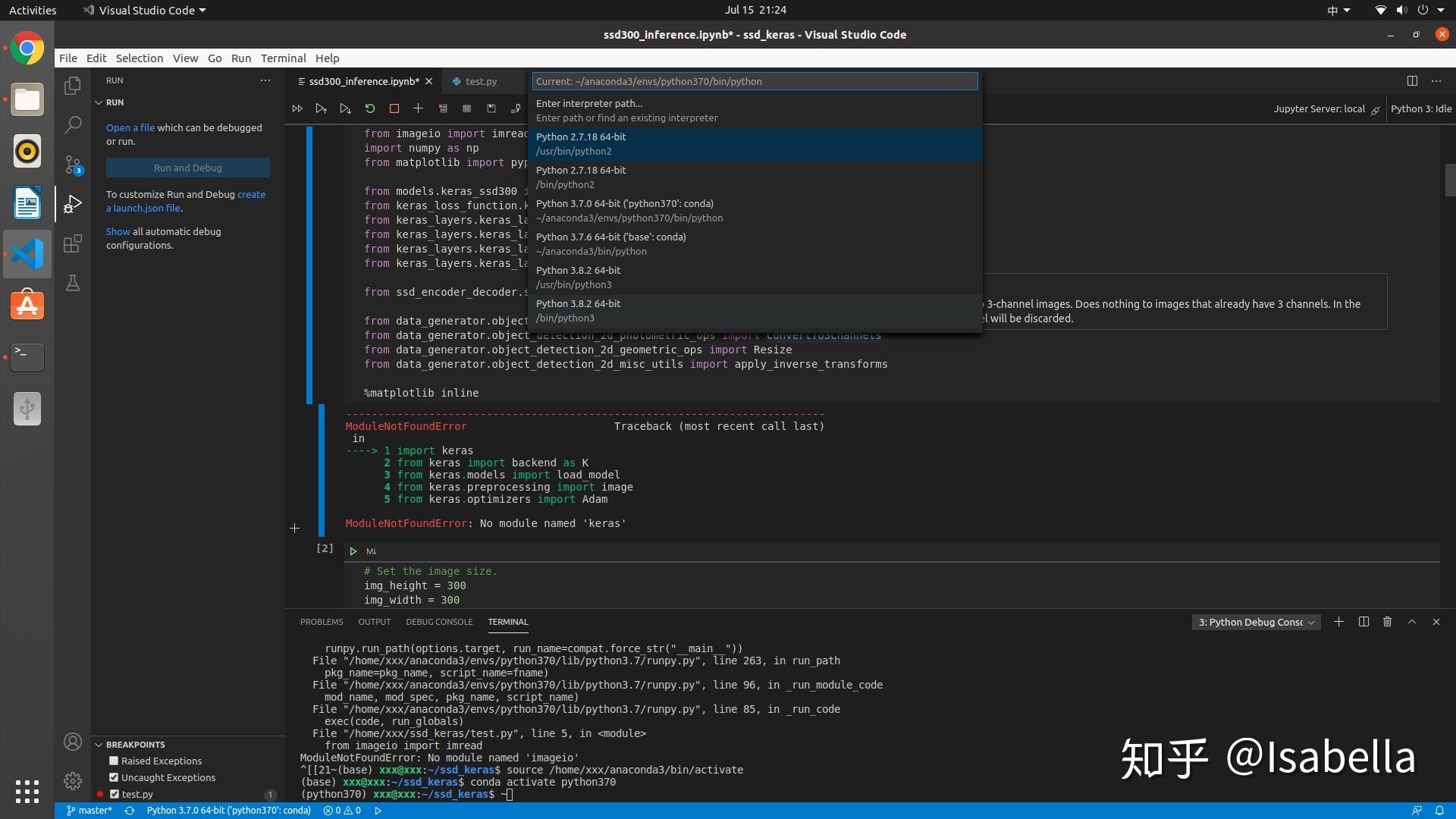Interrupt kernel execution with stop icon

(394, 108)
